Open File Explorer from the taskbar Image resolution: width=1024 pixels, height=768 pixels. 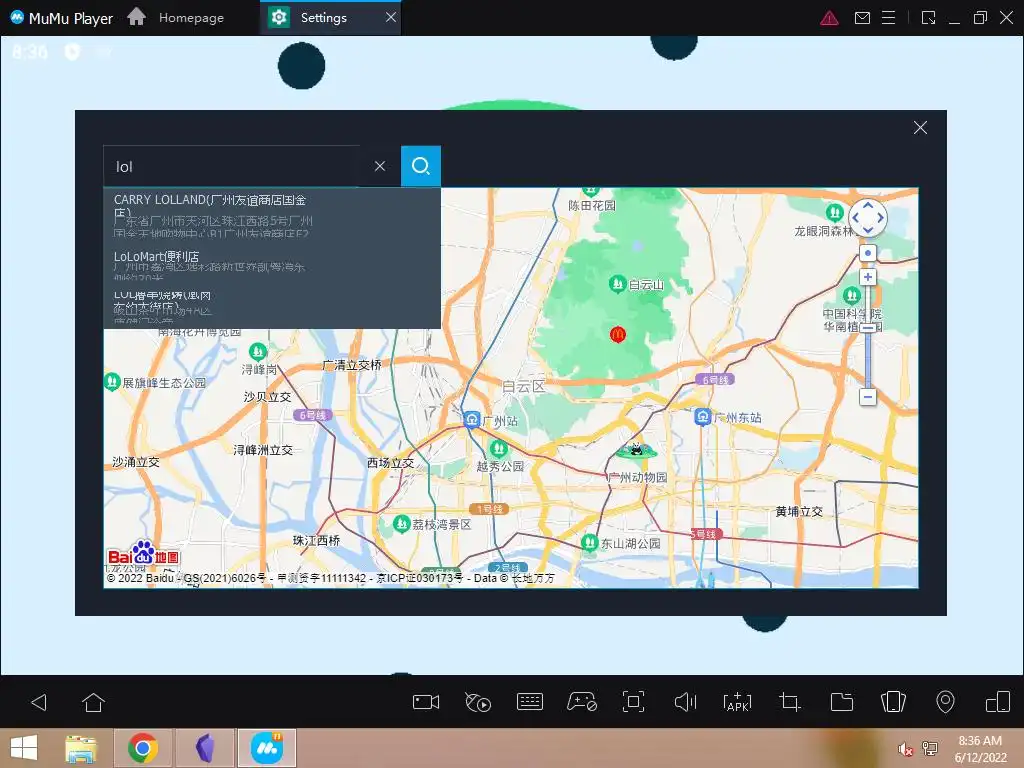tap(81, 748)
